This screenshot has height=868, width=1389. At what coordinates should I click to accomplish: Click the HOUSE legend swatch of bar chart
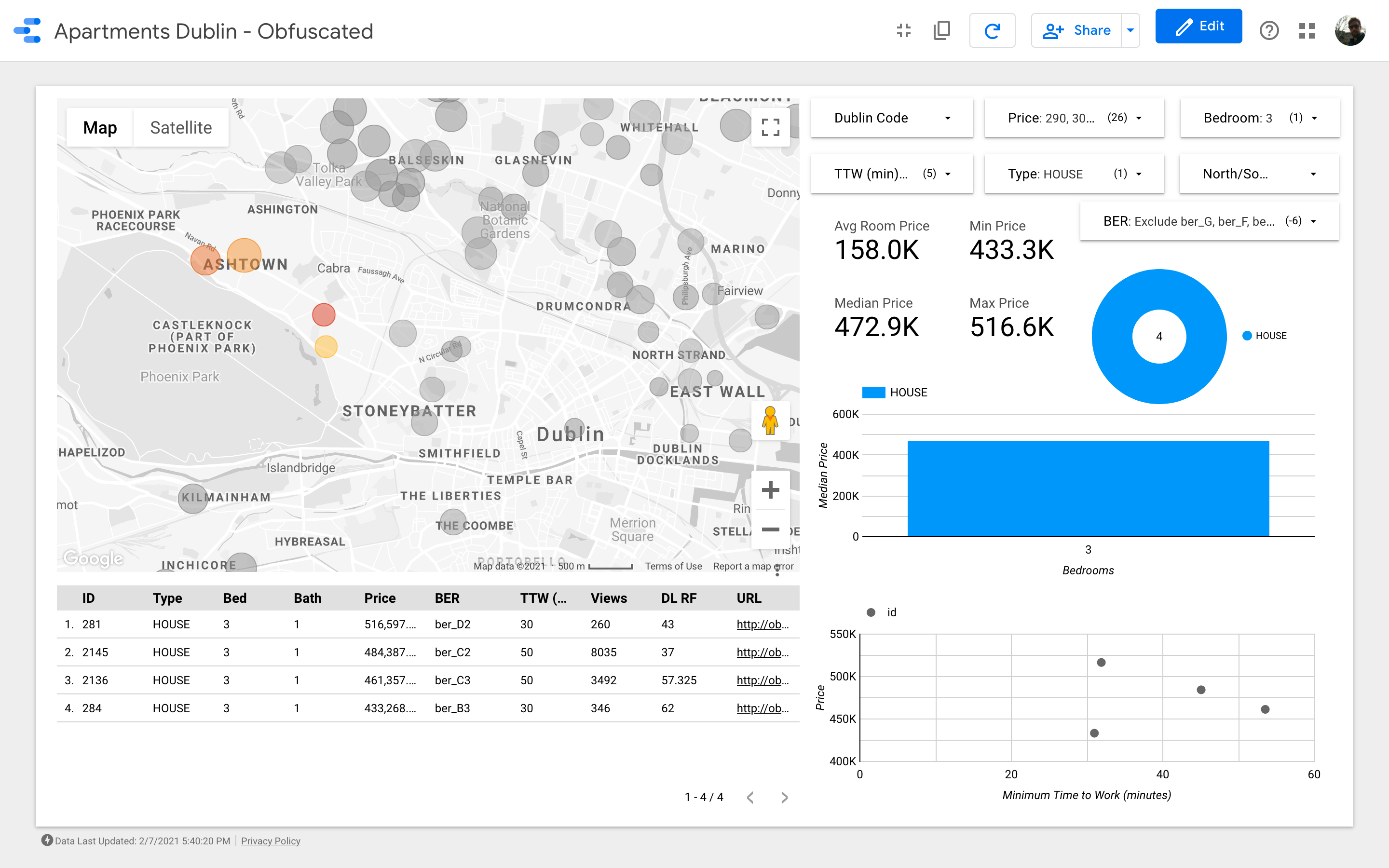(873, 393)
